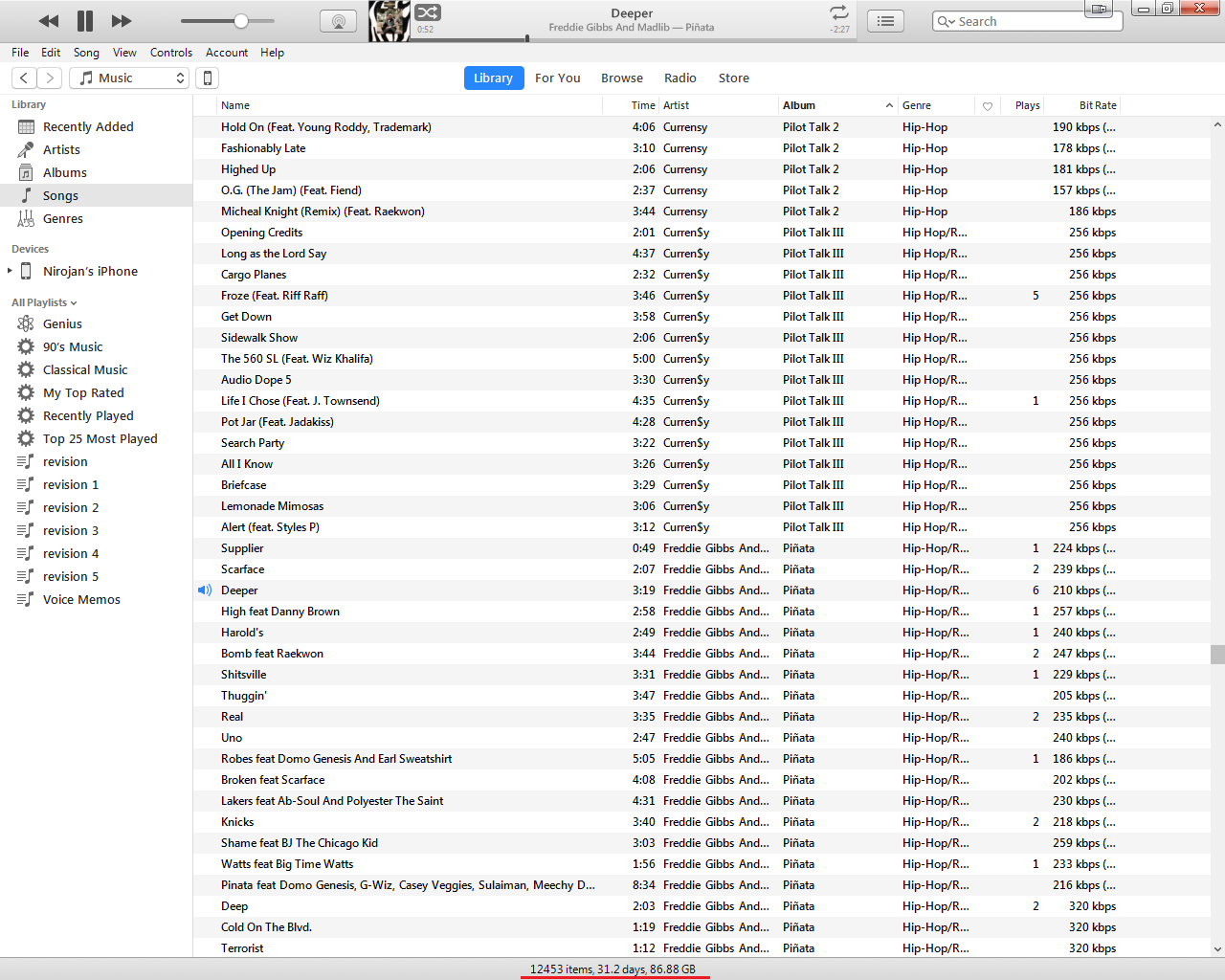Toggle shuffle playback mode

[x=428, y=12]
